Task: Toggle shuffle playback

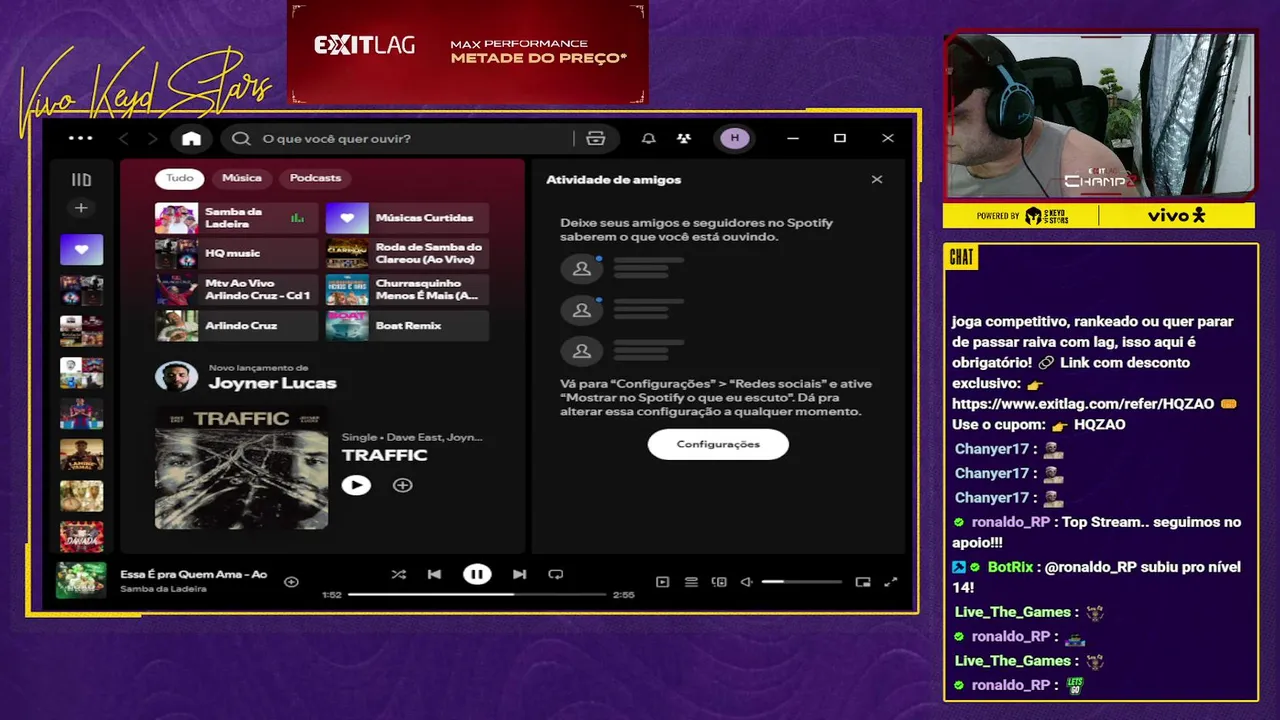Action: [x=398, y=574]
